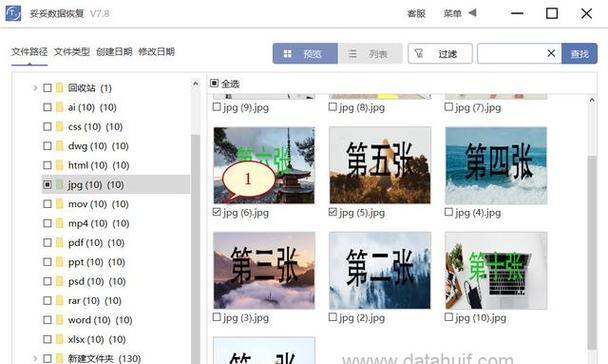Uncheck the jpg (6).jpg checkbox

coord(217,212)
